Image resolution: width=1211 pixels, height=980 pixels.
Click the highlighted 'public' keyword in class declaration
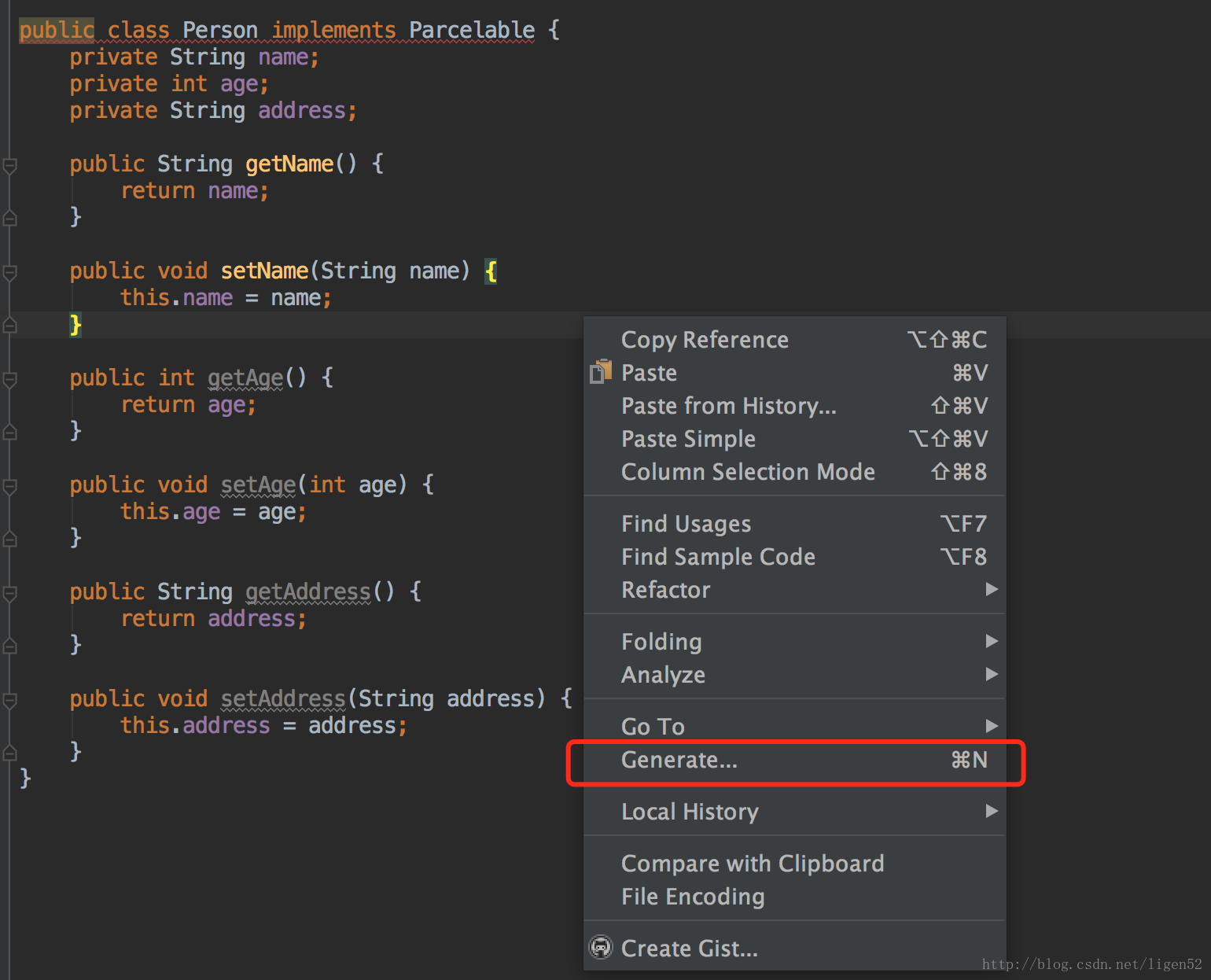pos(57,30)
